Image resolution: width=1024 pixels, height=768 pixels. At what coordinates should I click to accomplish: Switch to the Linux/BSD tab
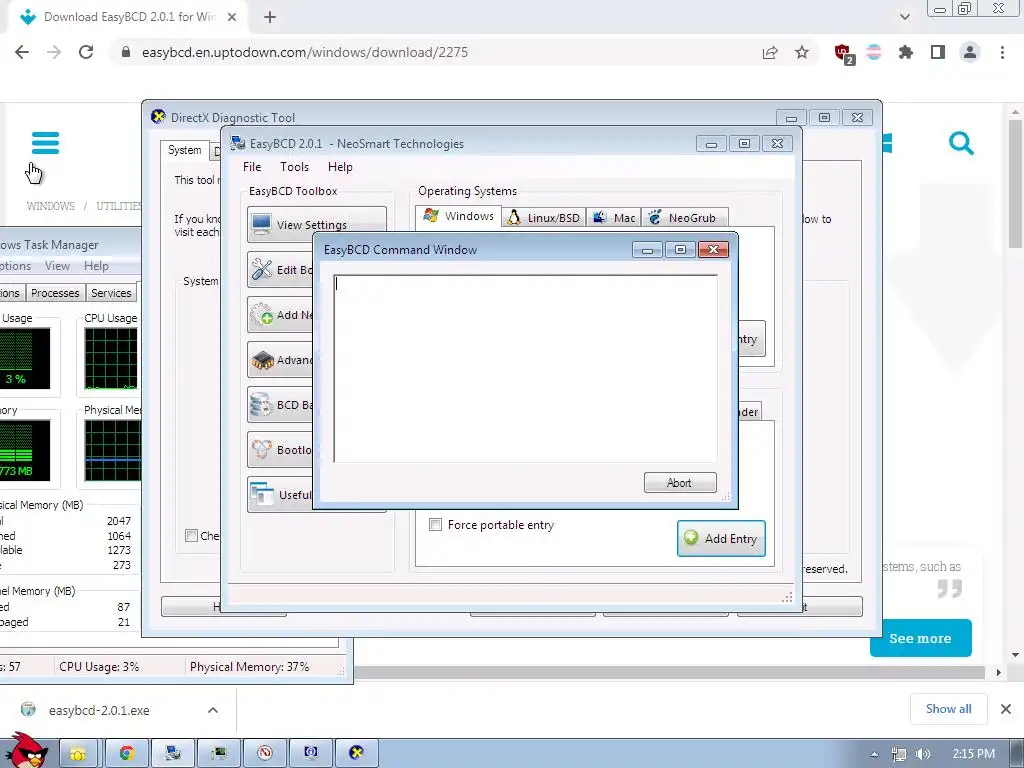coord(544,217)
